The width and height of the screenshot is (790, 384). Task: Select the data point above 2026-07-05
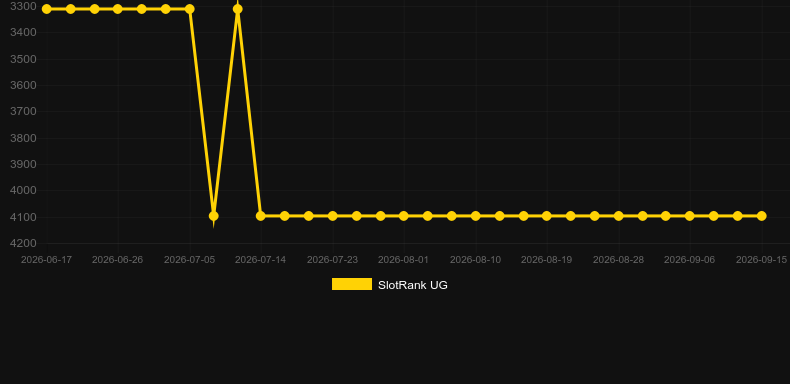(x=189, y=9)
